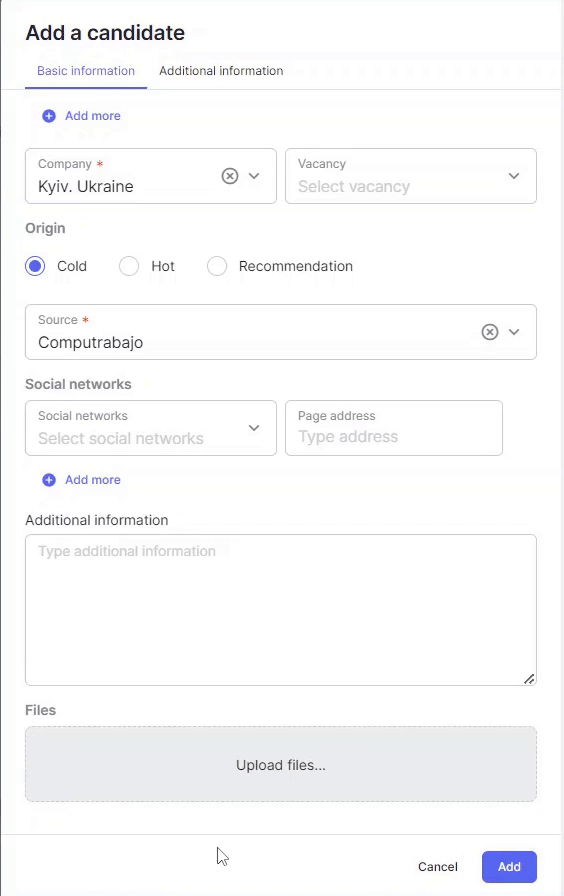Image resolution: width=564 pixels, height=896 pixels.
Task: Choose Recommendation as origin
Action: coord(217,266)
